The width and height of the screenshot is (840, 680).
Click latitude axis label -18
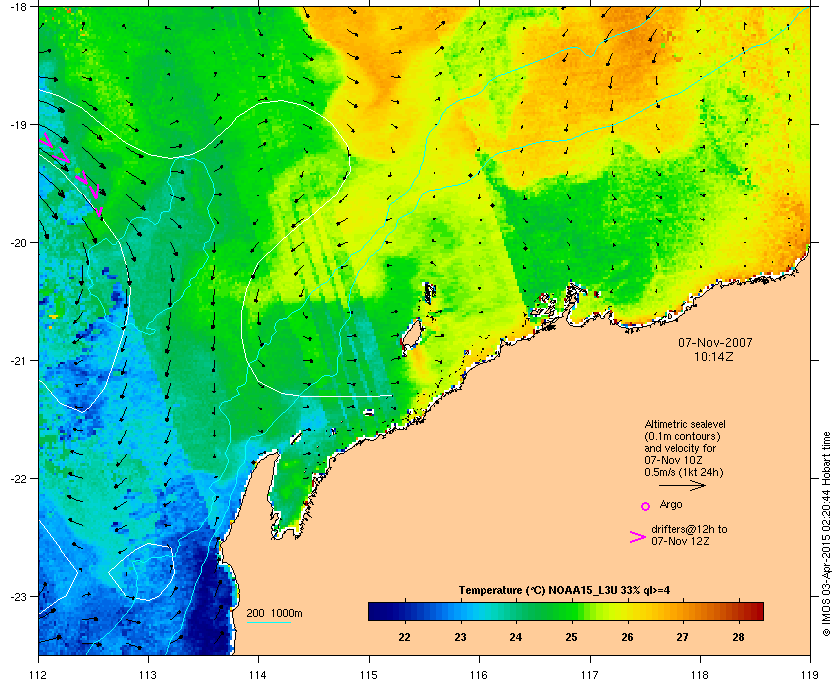[18, 7]
